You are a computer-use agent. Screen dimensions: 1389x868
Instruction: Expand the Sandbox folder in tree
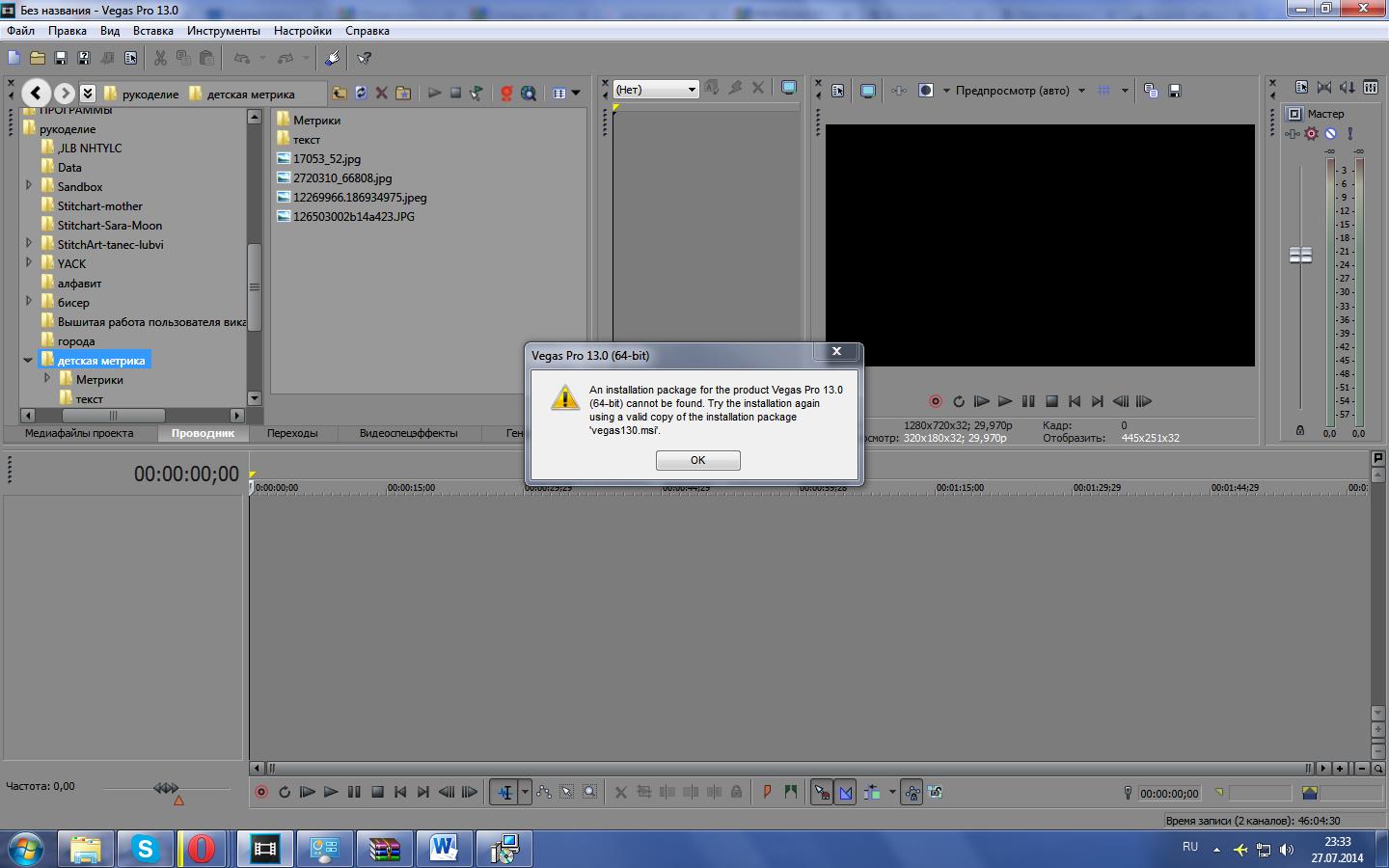(28, 185)
